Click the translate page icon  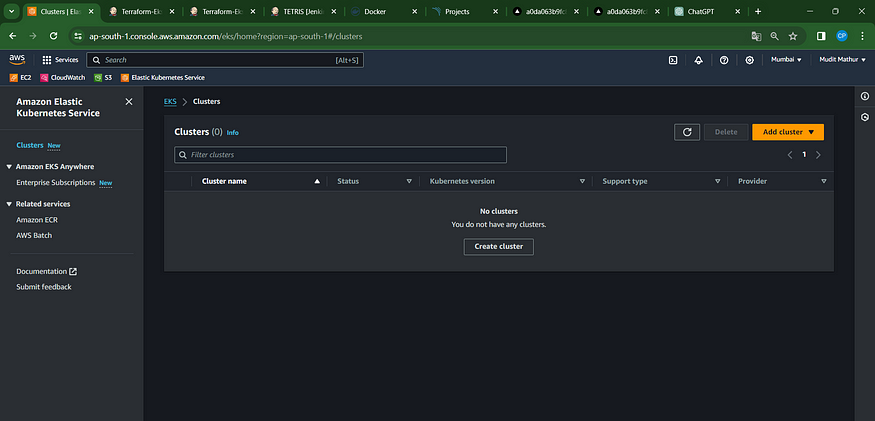click(756, 36)
